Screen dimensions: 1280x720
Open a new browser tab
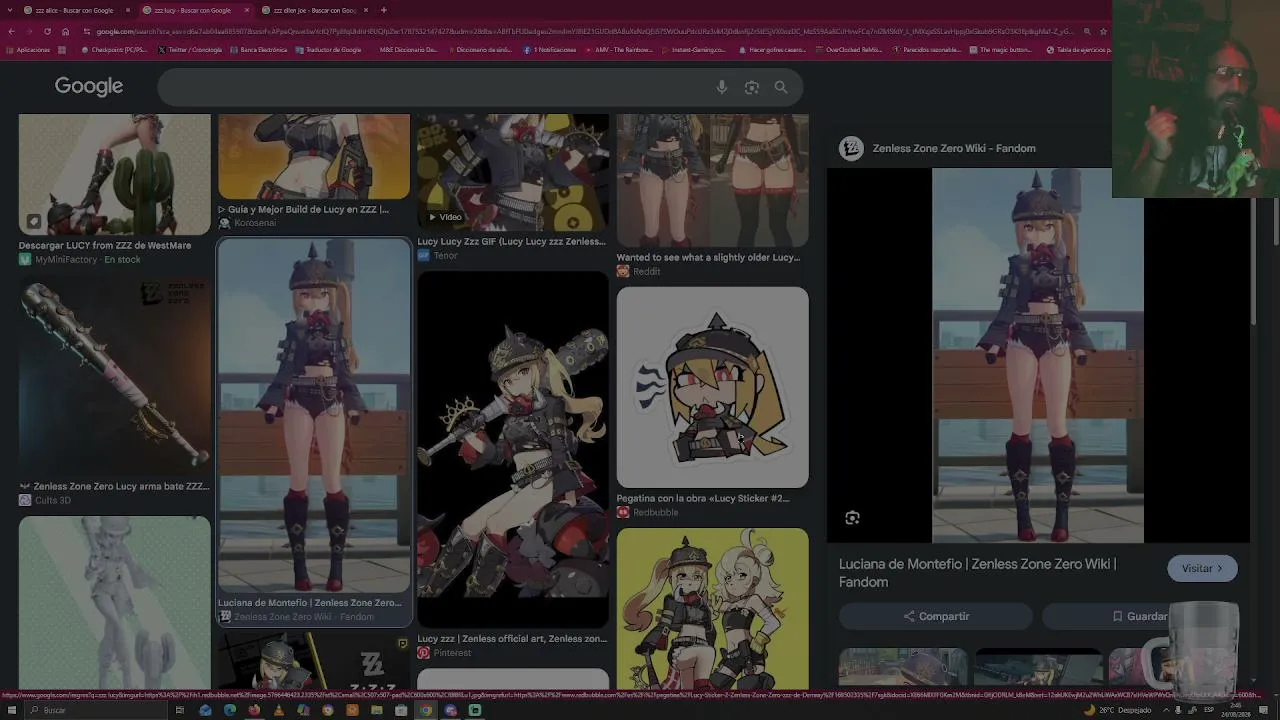click(x=386, y=10)
